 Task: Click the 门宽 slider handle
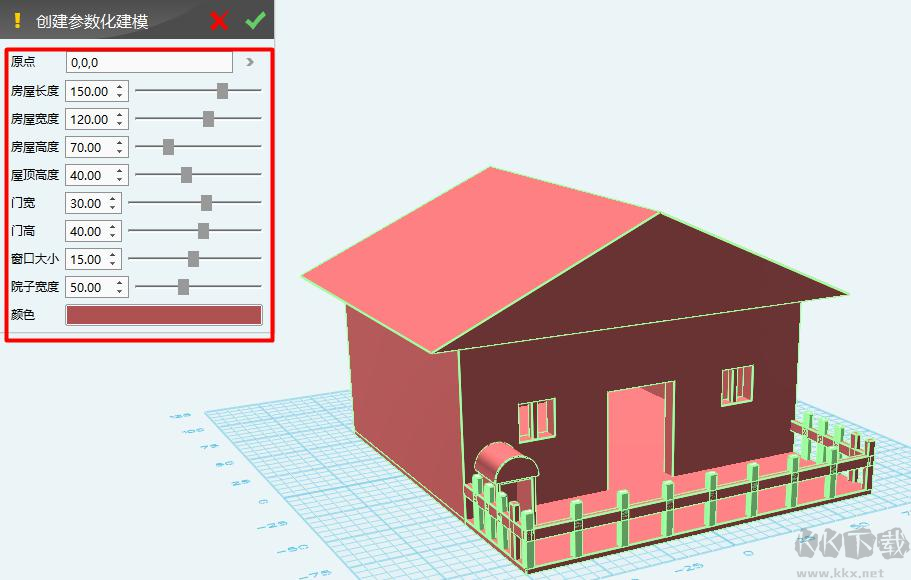click(207, 201)
